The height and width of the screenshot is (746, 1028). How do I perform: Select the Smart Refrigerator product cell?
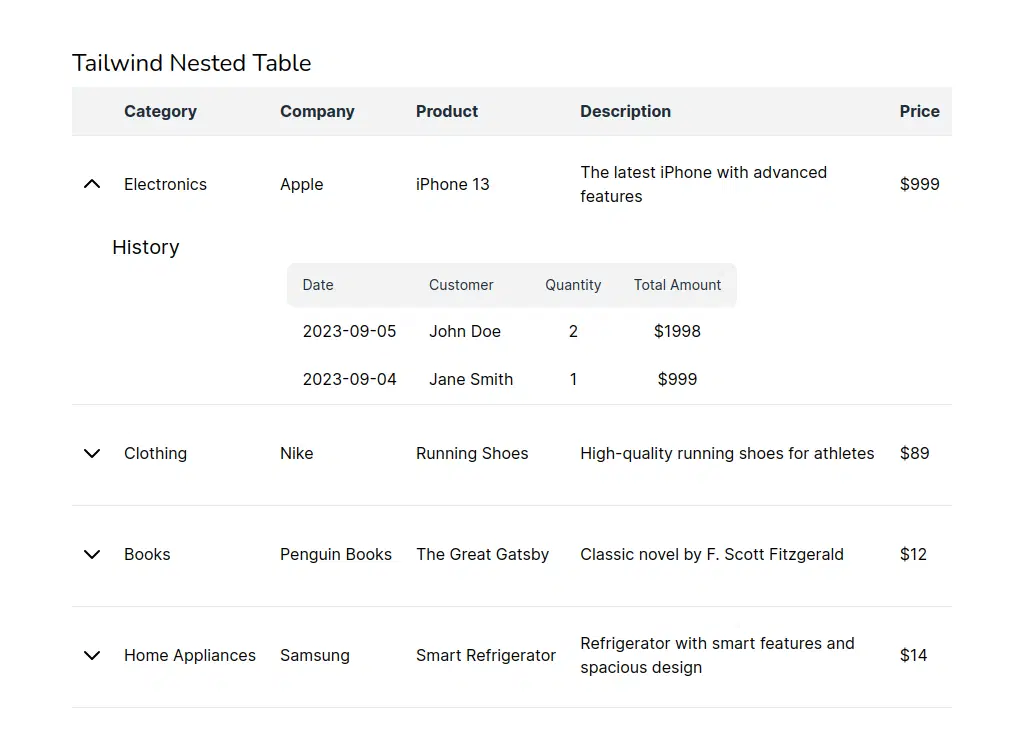(x=486, y=655)
